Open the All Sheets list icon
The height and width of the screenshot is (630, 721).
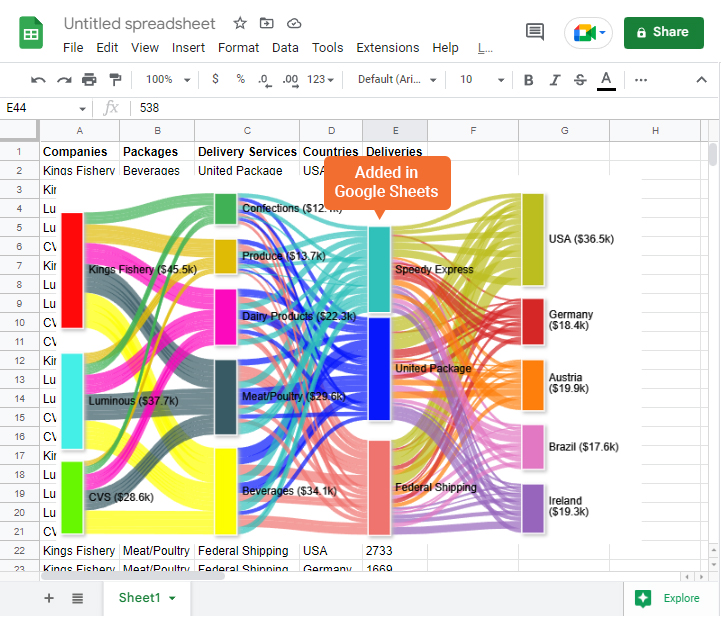pos(77,598)
